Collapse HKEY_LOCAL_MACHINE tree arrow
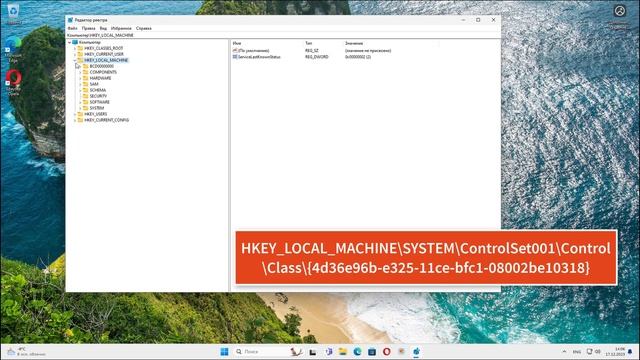The image size is (640, 360). (75, 60)
